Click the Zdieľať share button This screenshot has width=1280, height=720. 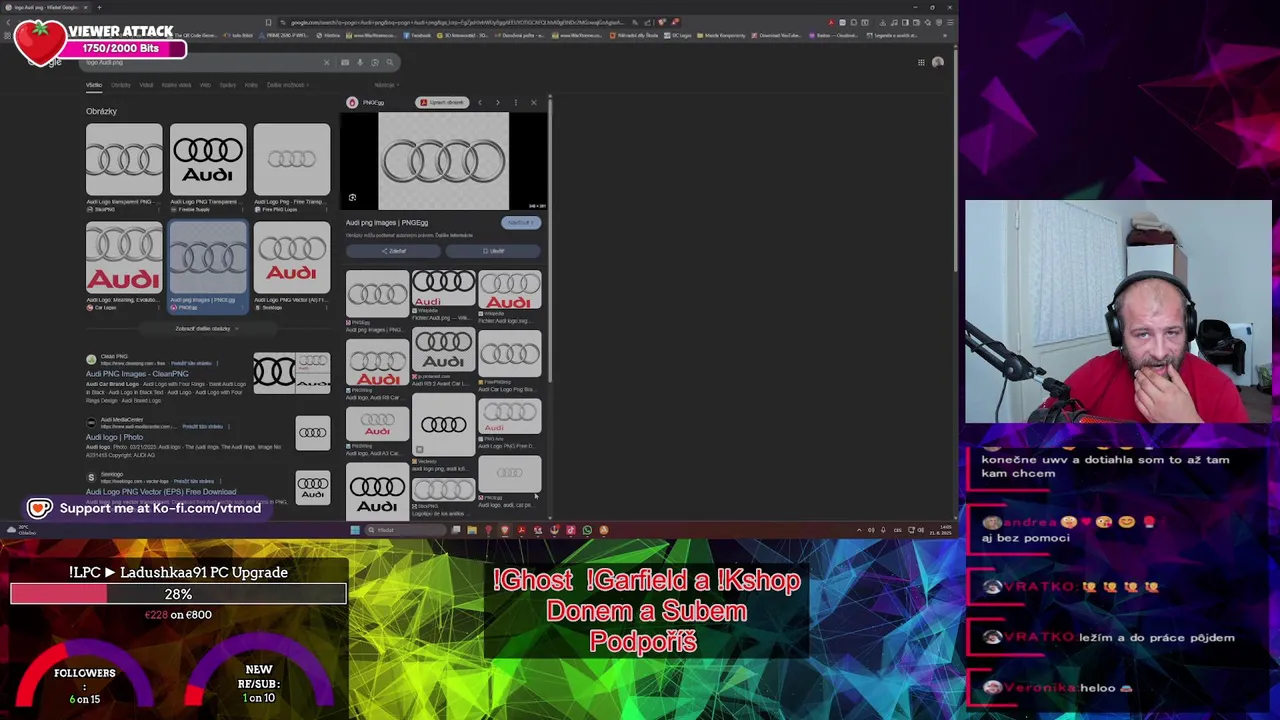coord(394,251)
